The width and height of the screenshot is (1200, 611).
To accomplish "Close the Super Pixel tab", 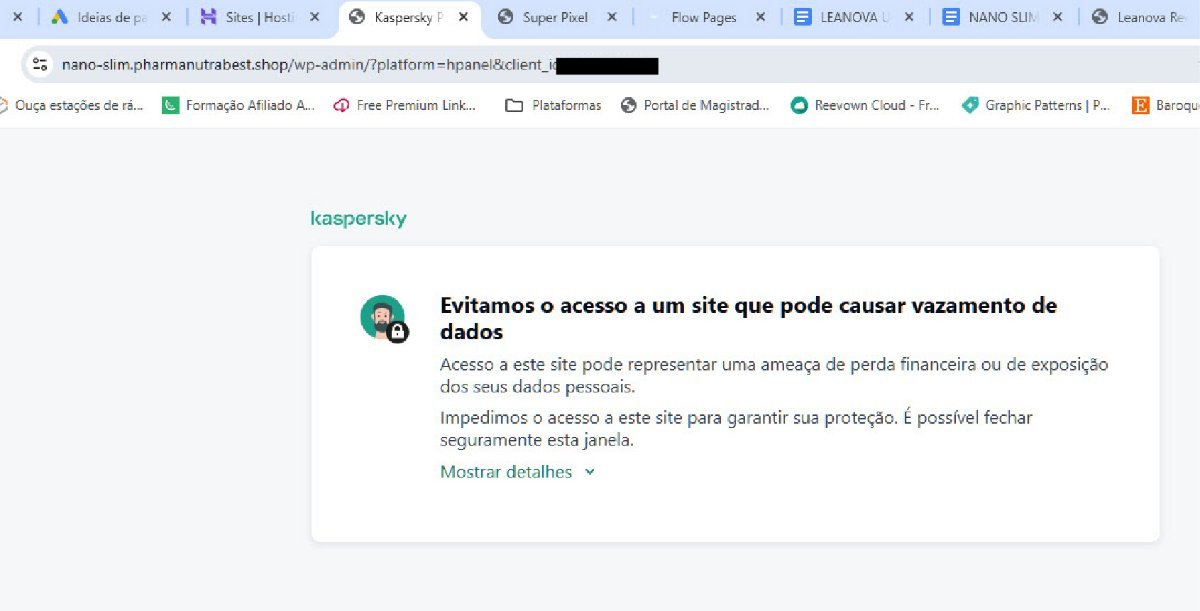I will [612, 17].
